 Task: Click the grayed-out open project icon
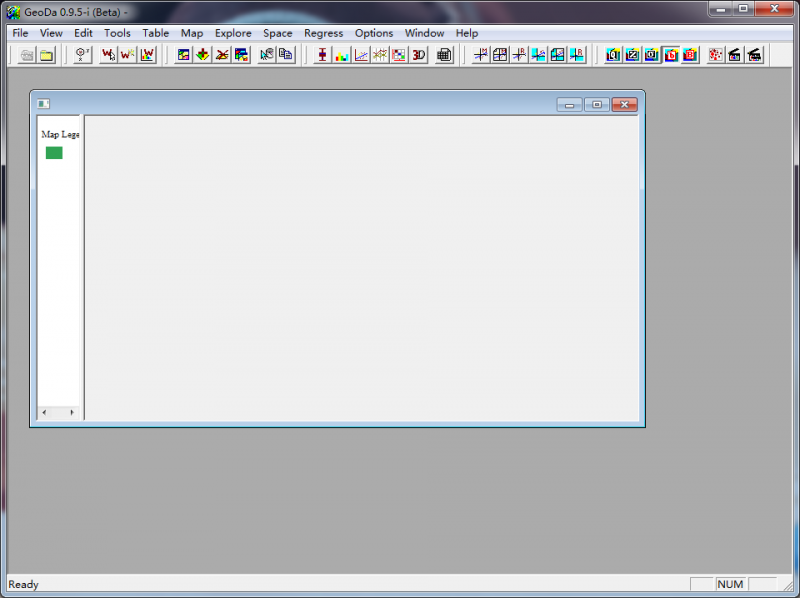click(27, 55)
